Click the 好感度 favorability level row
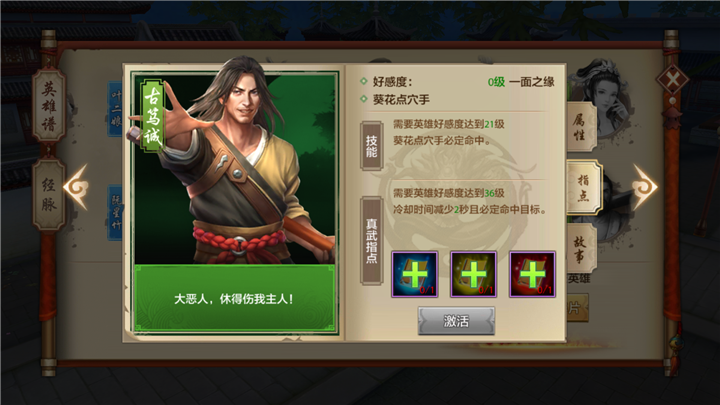 tap(457, 82)
